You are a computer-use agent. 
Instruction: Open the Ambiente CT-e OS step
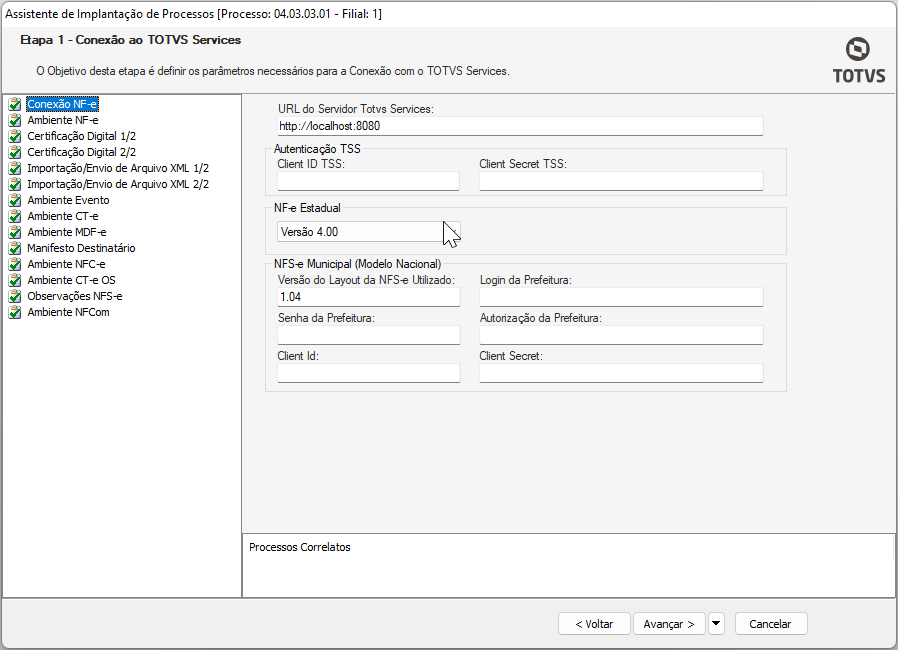71,281
